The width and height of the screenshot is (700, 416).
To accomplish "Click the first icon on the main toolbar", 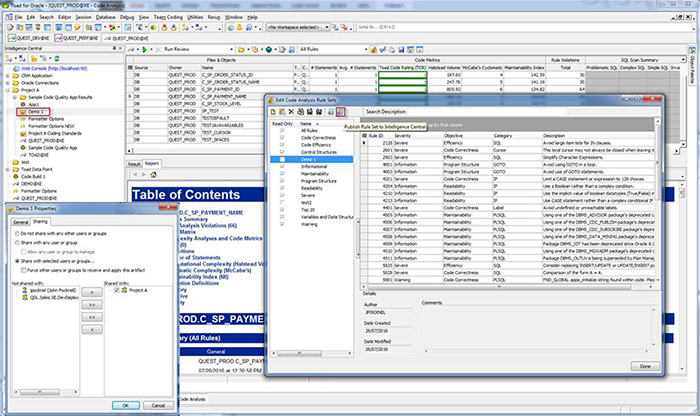I will click(10, 28).
